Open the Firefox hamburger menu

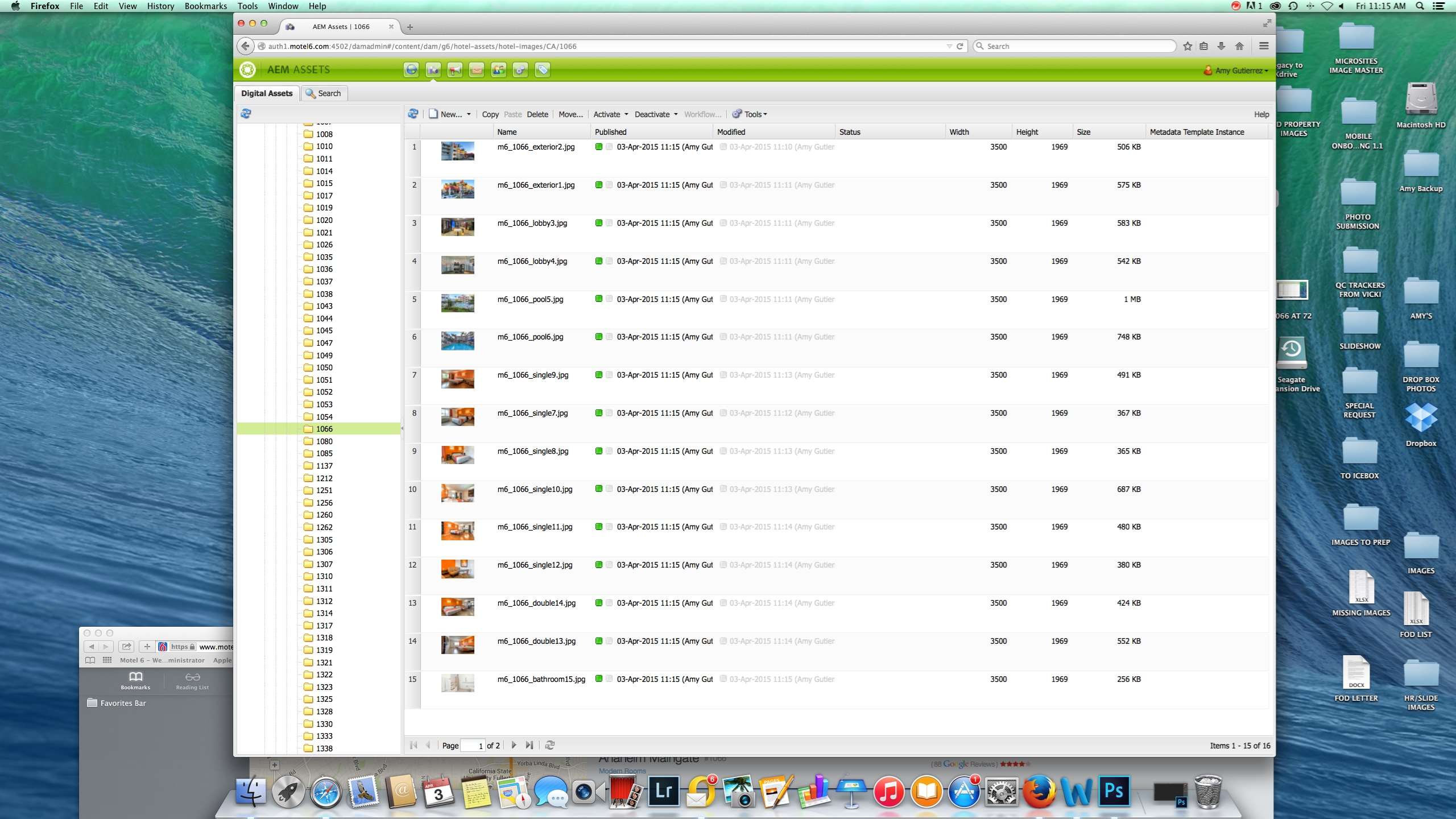[x=1264, y=46]
